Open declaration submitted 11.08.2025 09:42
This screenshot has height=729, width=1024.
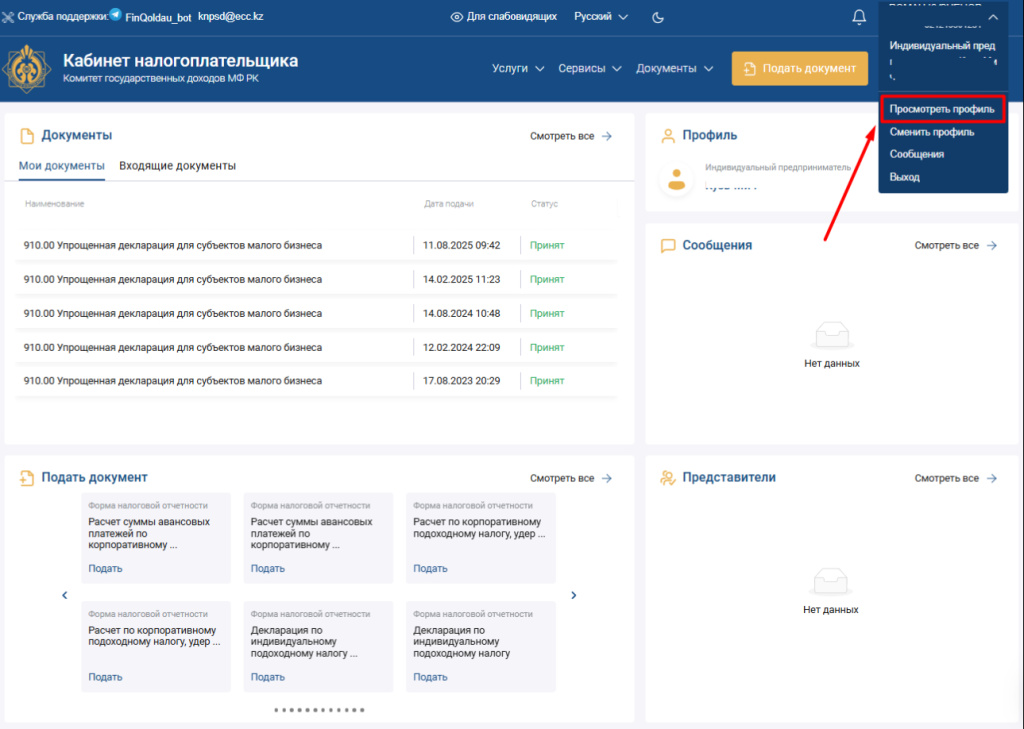pos(173,245)
